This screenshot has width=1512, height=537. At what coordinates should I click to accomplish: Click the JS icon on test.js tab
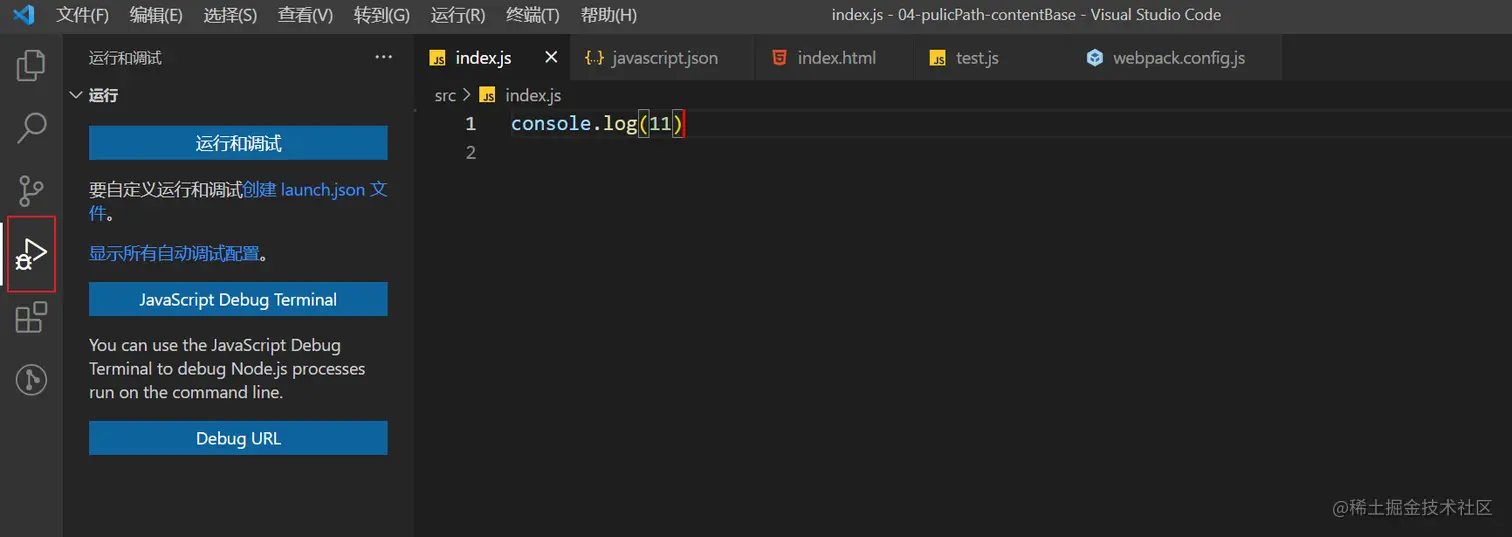pos(938,58)
